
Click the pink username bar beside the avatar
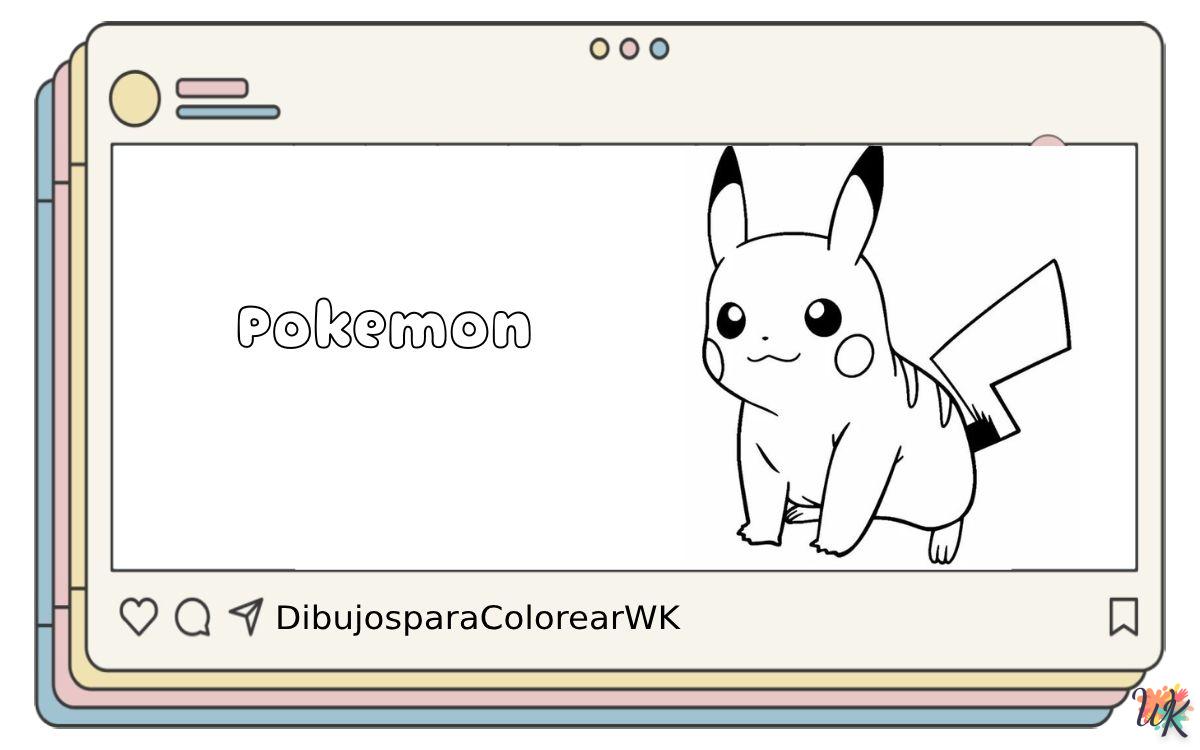point(212,88)
